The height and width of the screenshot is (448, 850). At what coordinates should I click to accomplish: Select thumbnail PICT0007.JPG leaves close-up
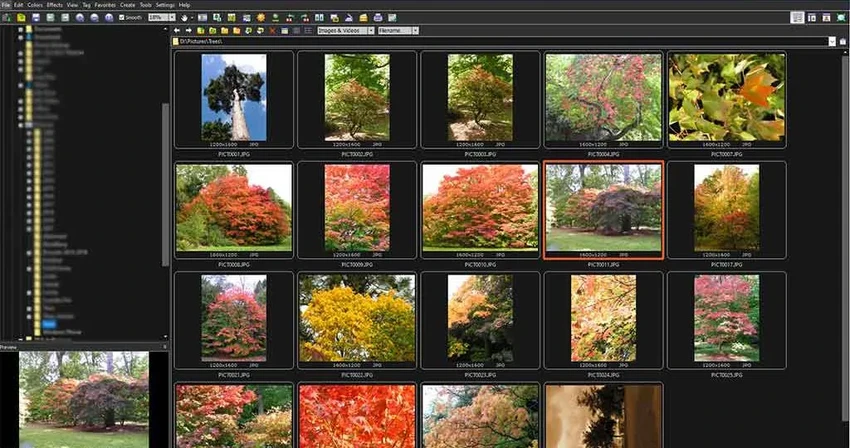coord(726,98)
